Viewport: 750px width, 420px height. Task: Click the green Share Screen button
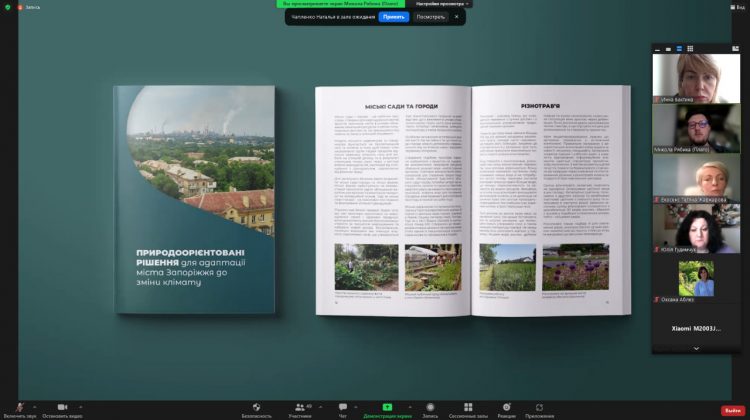pos(386,407)
